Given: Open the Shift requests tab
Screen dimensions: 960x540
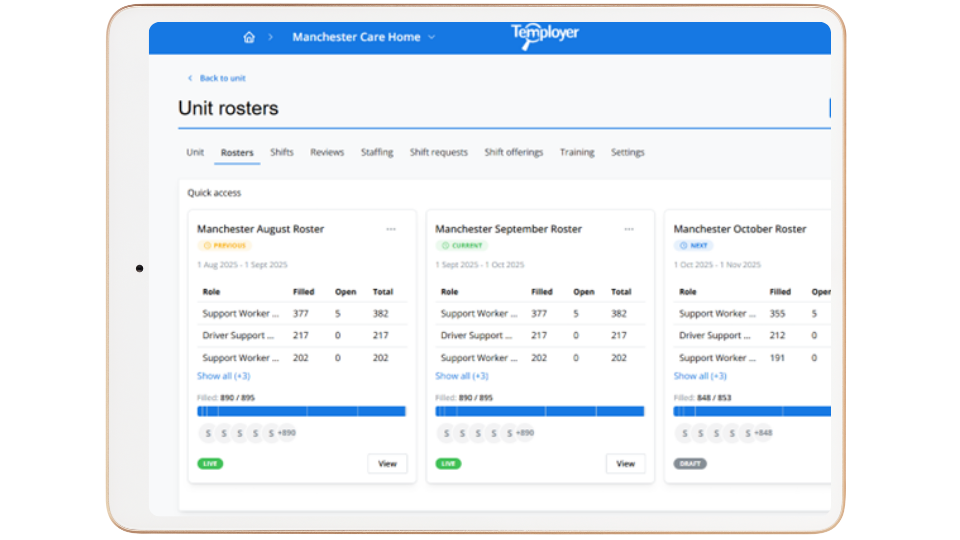Looking at the screenshot, I should tap(438, 152).
